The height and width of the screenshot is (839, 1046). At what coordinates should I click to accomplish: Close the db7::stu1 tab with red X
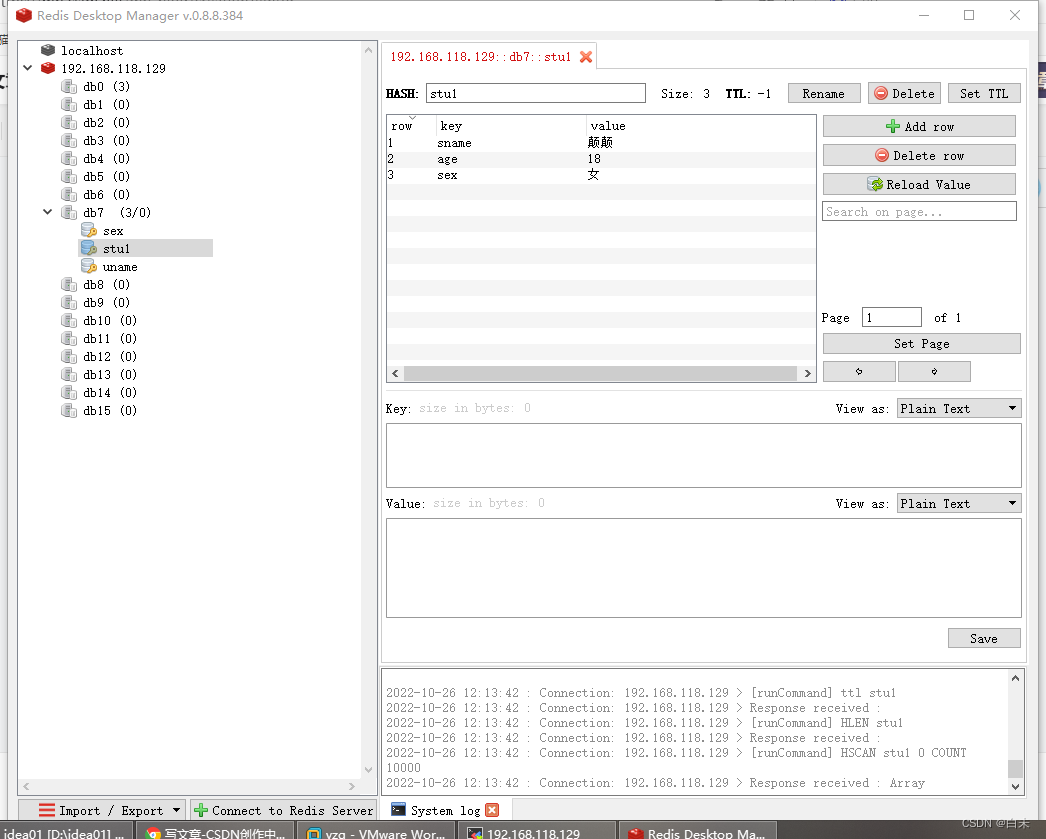click(x=586, y=57)
